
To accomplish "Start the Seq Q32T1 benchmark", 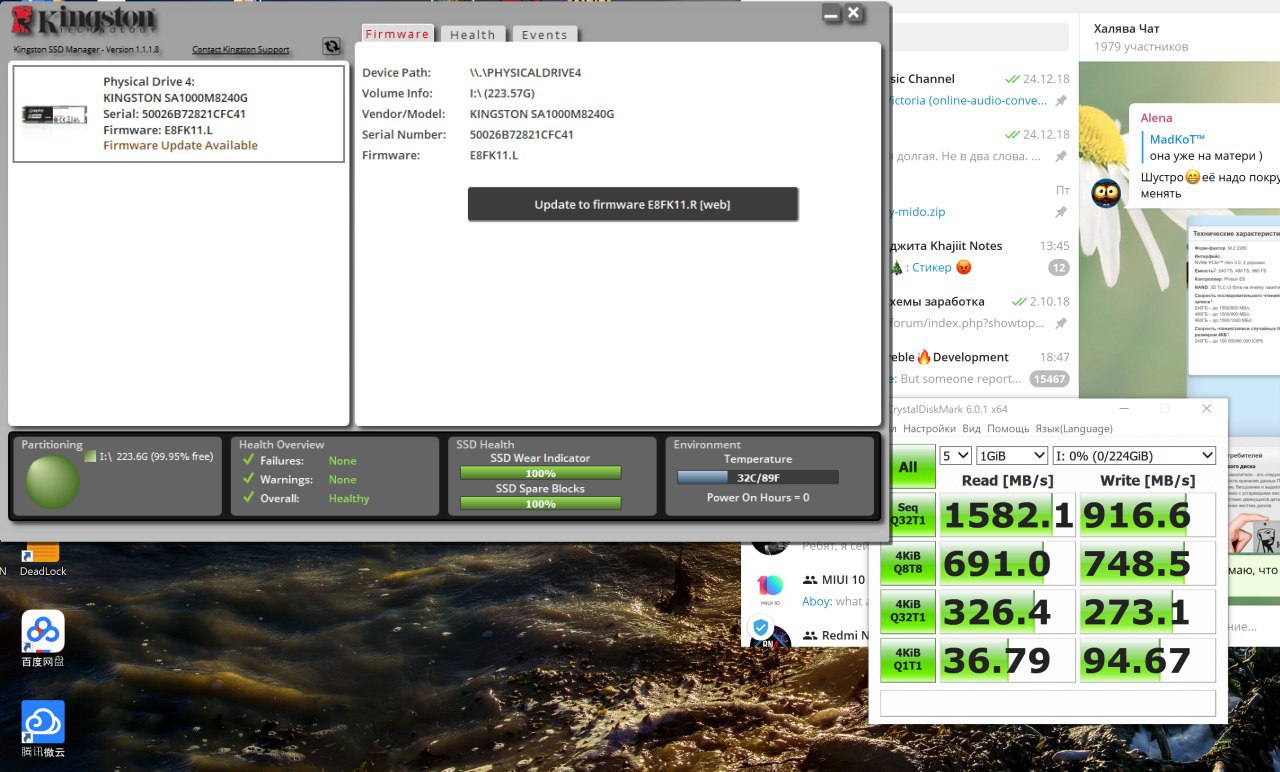I will coord(908,515).
